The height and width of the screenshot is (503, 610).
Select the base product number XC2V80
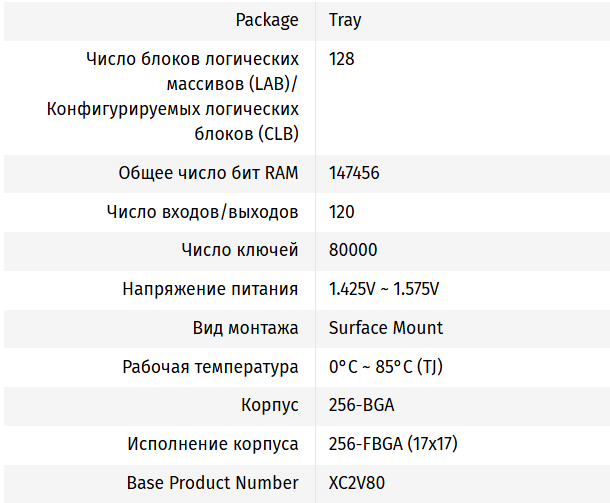pyautogui.click(x=358, y=483)
